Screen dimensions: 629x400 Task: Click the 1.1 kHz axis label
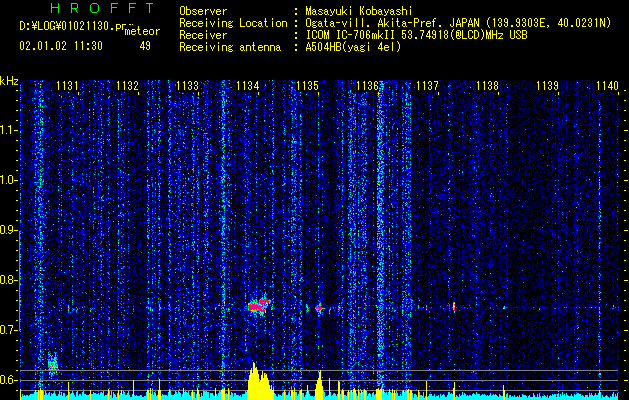[x=8, y=130]
